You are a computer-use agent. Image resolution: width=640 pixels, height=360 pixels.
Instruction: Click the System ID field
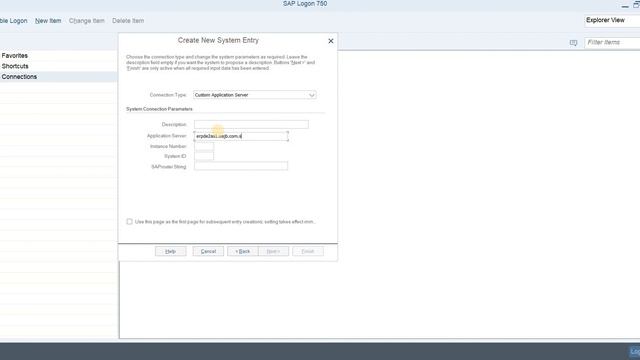click(x=204, y=156)
